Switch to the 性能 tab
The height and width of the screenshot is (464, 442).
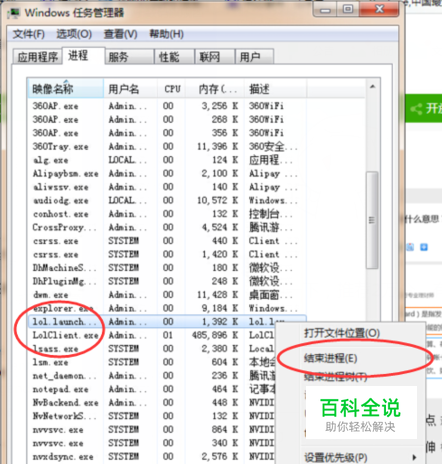[x=174, y=57]
